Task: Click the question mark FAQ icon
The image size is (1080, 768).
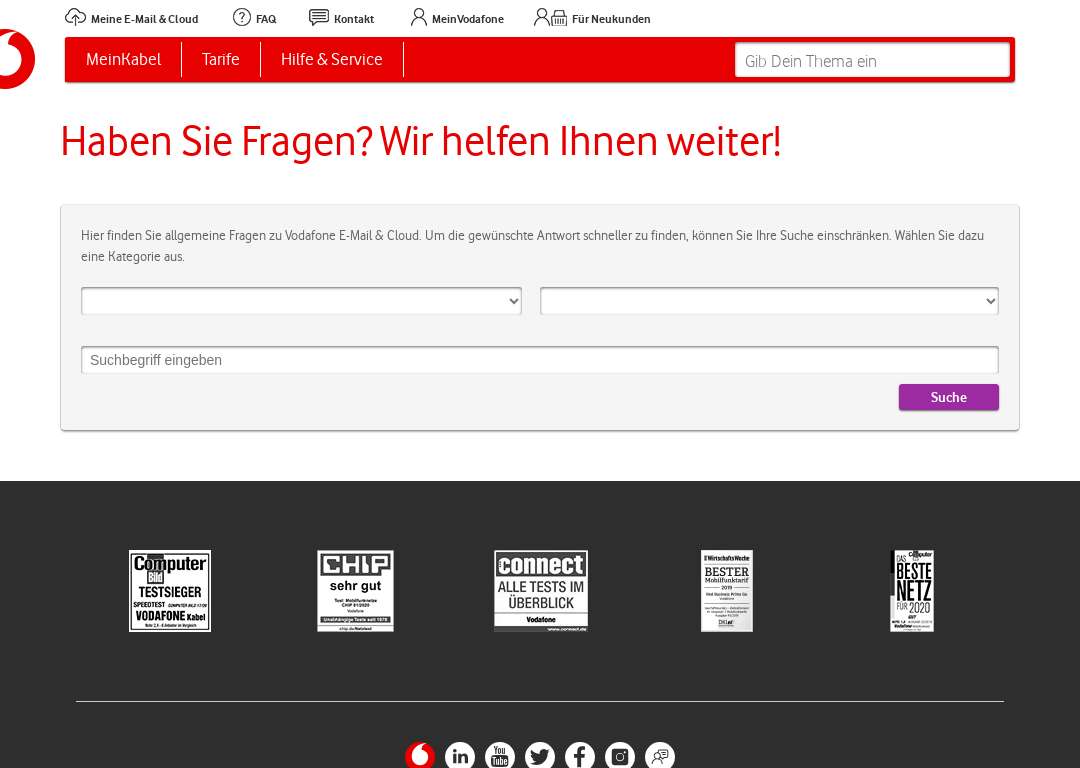Action: (x=242, y=17)
